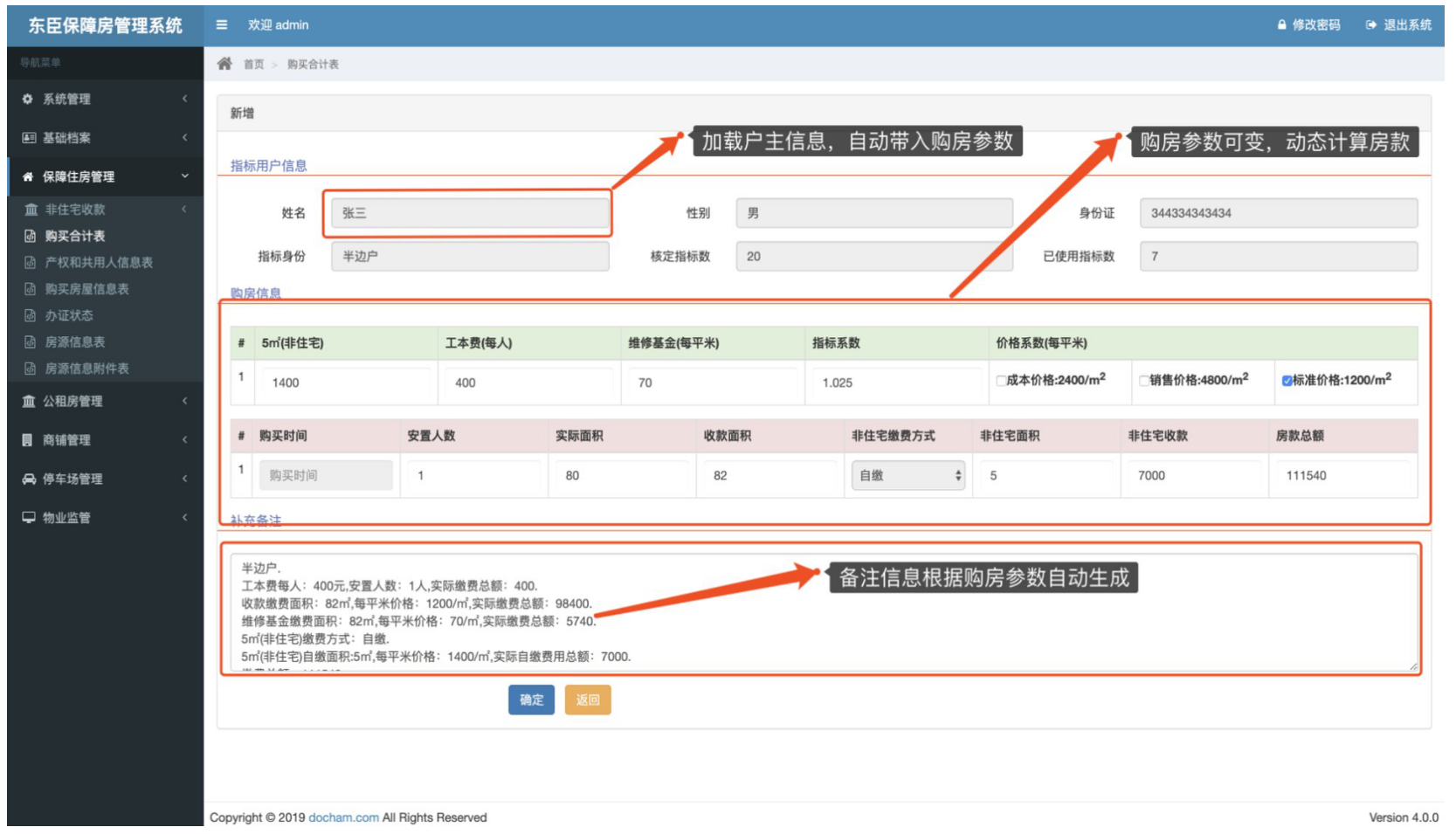Image resolution: width=1456 pixels, height=834 pixels.
Task: Expand 物业监管 with its chevron
Action: (x=184, y=518)
